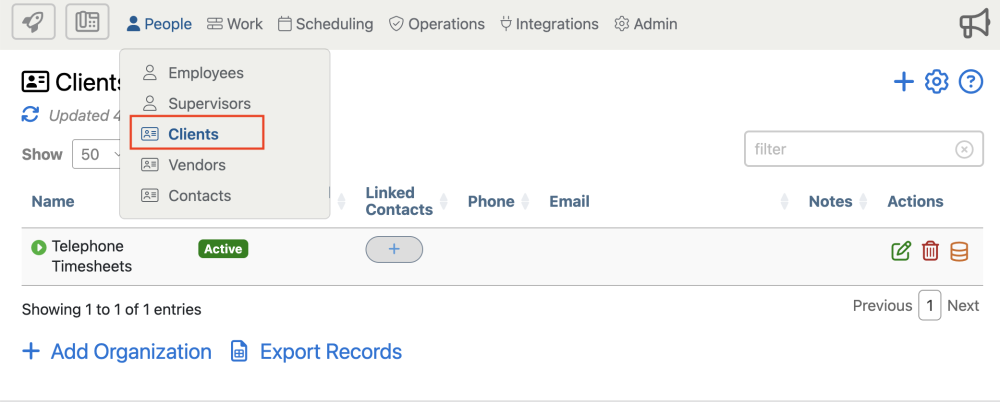Image resolution: width=1000 pixels, height=403 pixels.
Task: Open the Show entries count dropdown
Action: (95, 155)
